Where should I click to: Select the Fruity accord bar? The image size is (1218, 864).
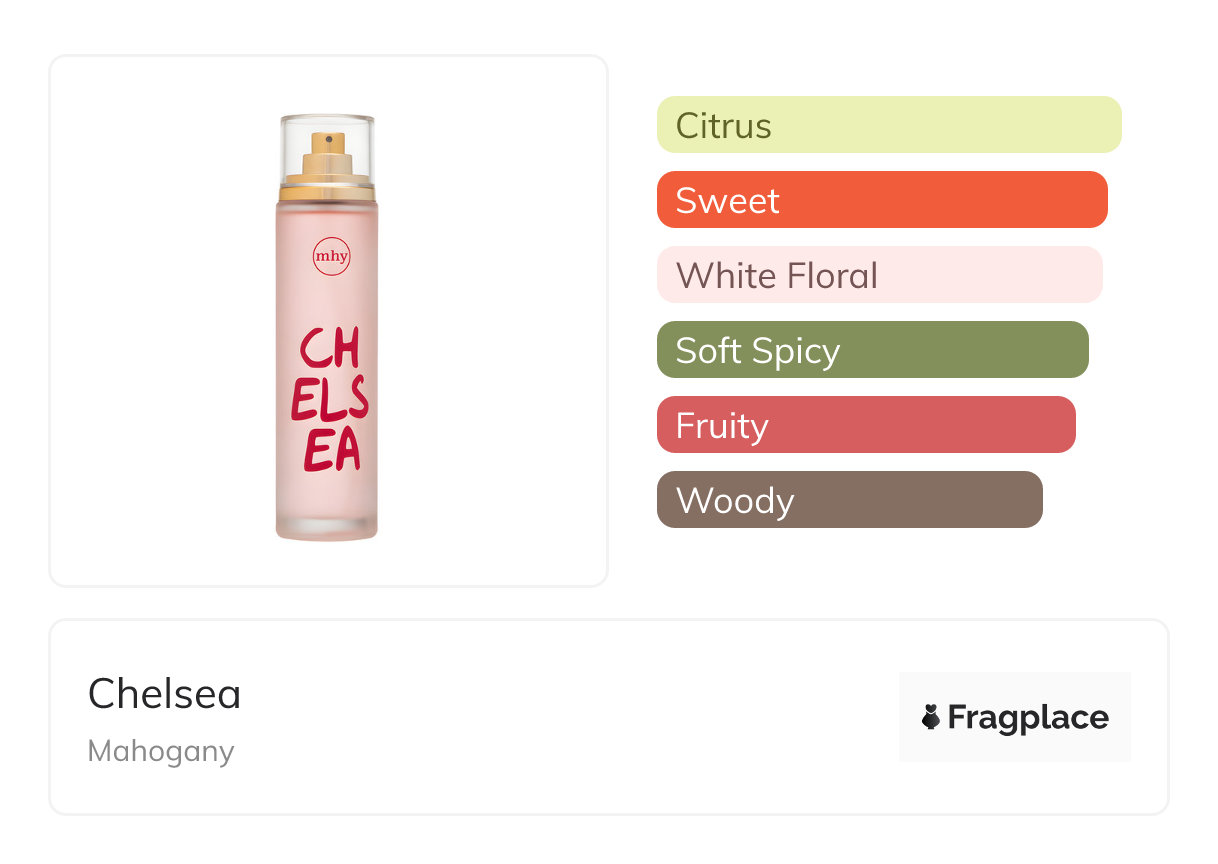(866, 425)
